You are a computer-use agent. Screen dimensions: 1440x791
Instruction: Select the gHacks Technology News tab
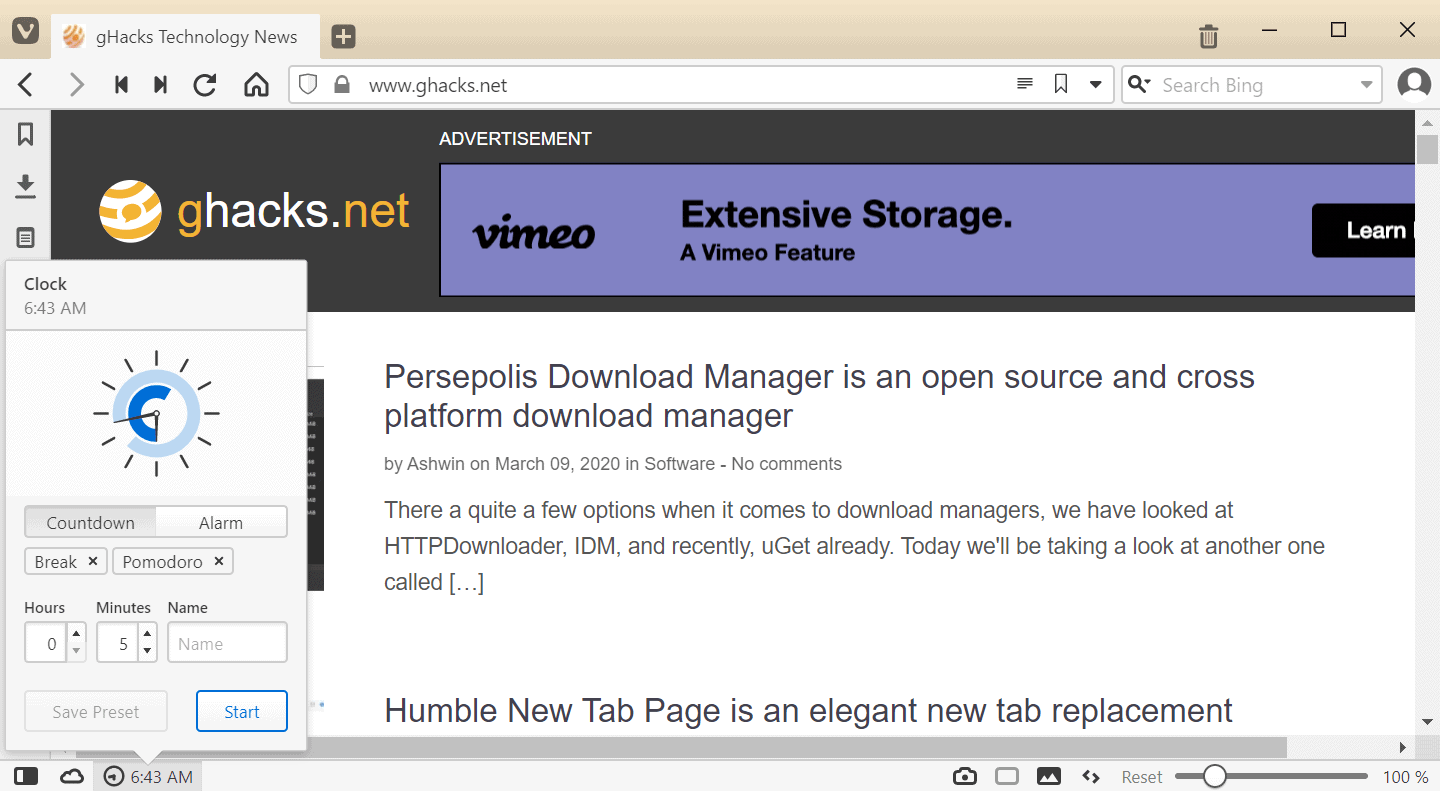click(185, 37)
